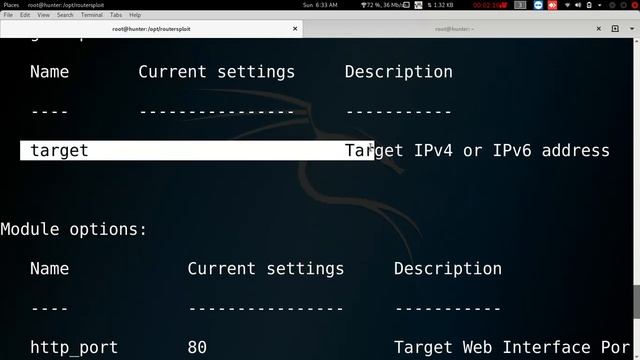The height and width of the screenshot is (360, 640).
Task: Open the network status tray icon
Action: 567,5
